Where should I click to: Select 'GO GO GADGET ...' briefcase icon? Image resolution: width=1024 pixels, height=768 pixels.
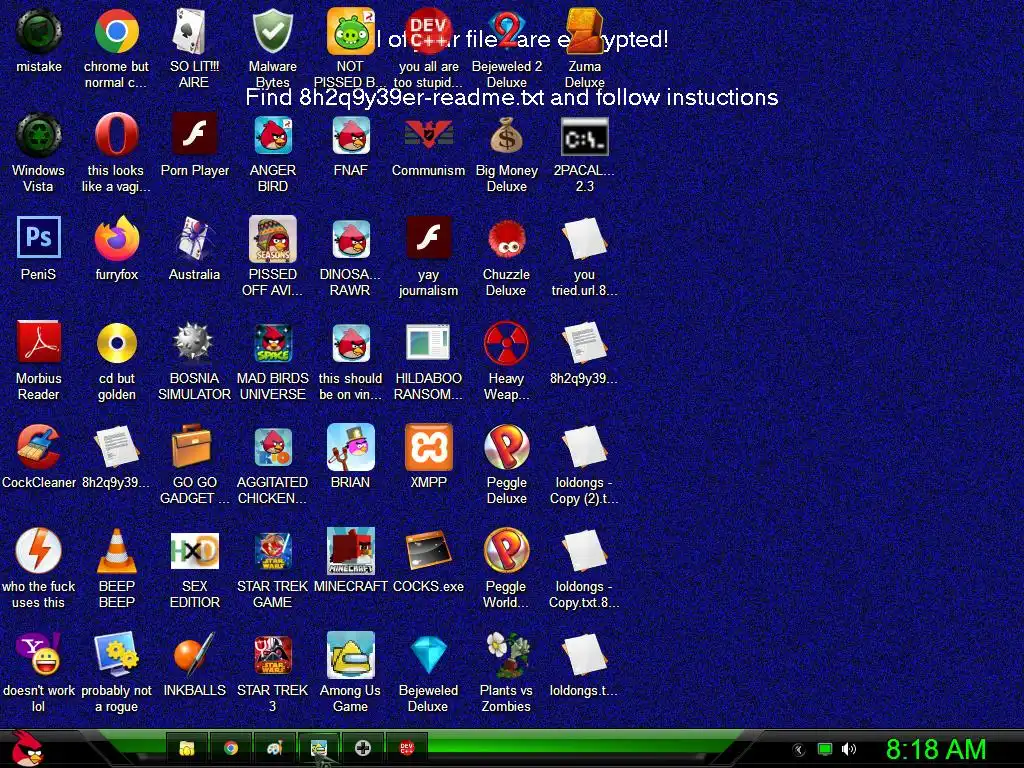click(x=194, y=447)
